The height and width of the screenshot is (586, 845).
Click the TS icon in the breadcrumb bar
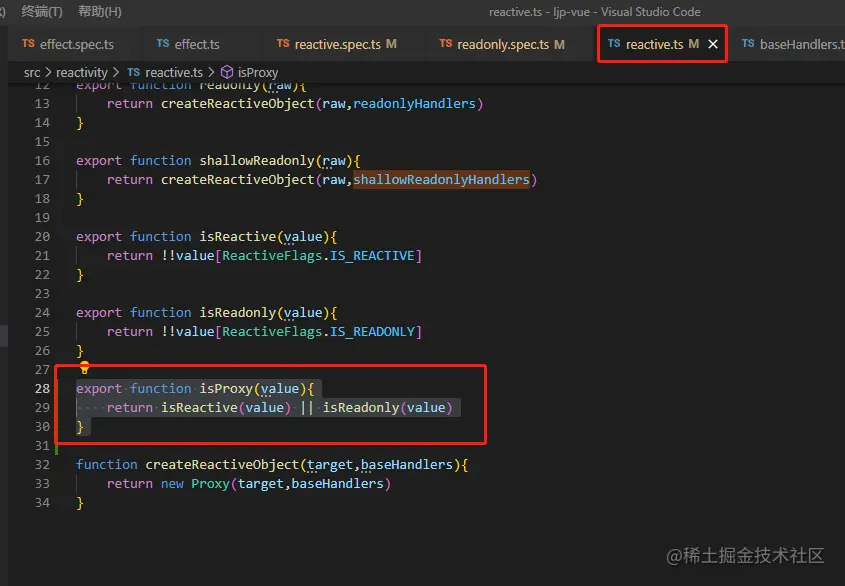(134, 72)
